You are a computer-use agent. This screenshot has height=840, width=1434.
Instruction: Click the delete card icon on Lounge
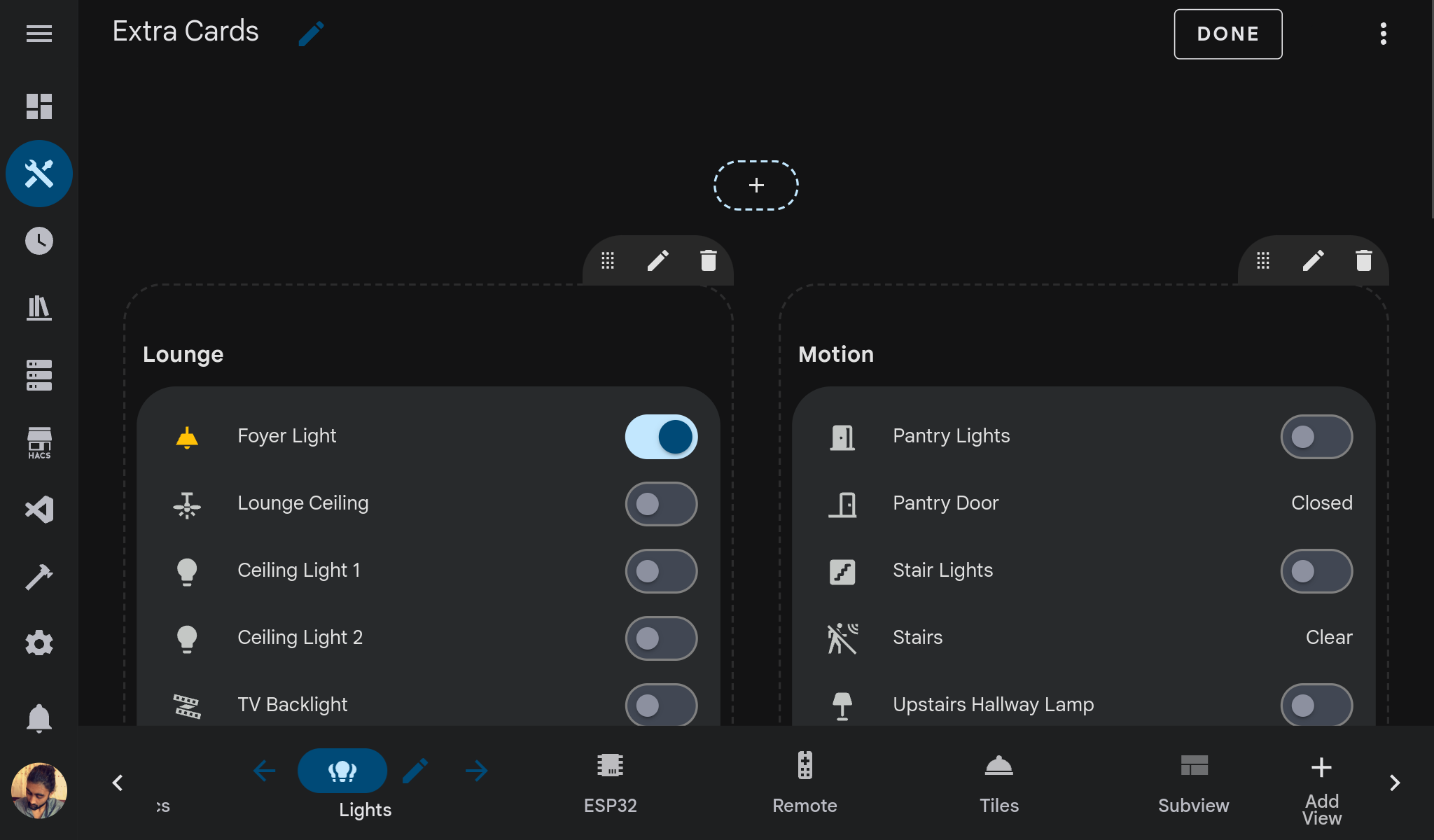point(708,261)
